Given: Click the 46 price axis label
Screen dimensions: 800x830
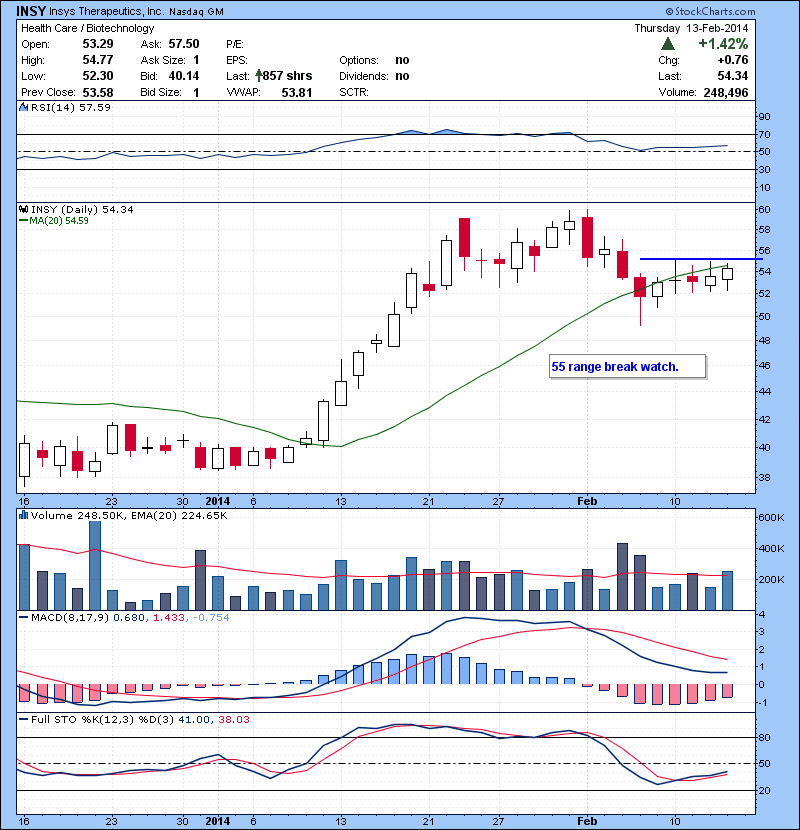Looking at the screenshot, I should (765, 365).
